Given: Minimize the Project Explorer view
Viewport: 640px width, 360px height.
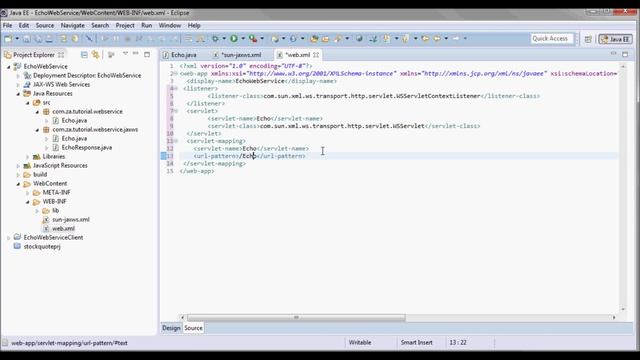Looking at the screenshot, I should (136, 54).
